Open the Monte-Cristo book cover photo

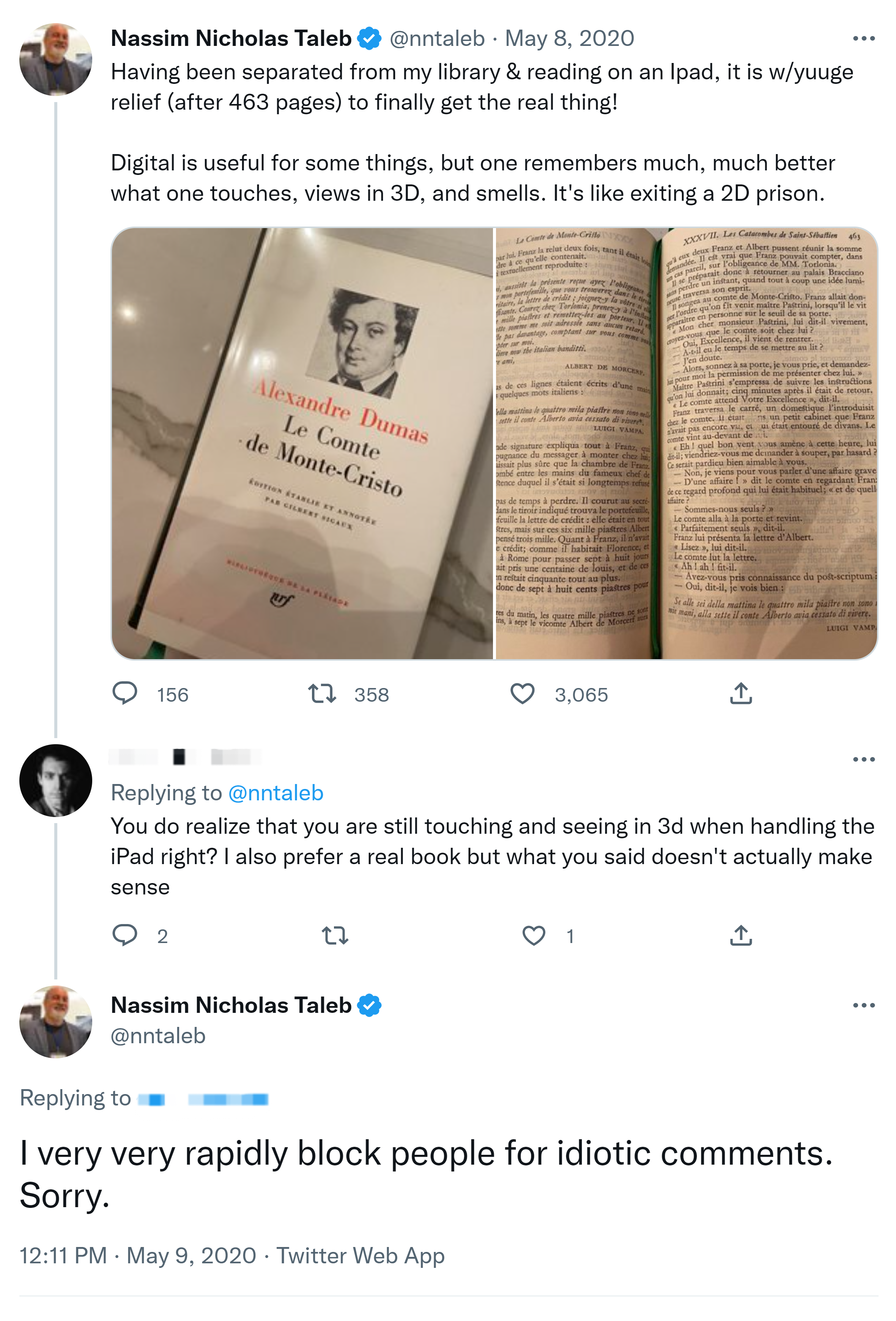(x=302, y=443)
